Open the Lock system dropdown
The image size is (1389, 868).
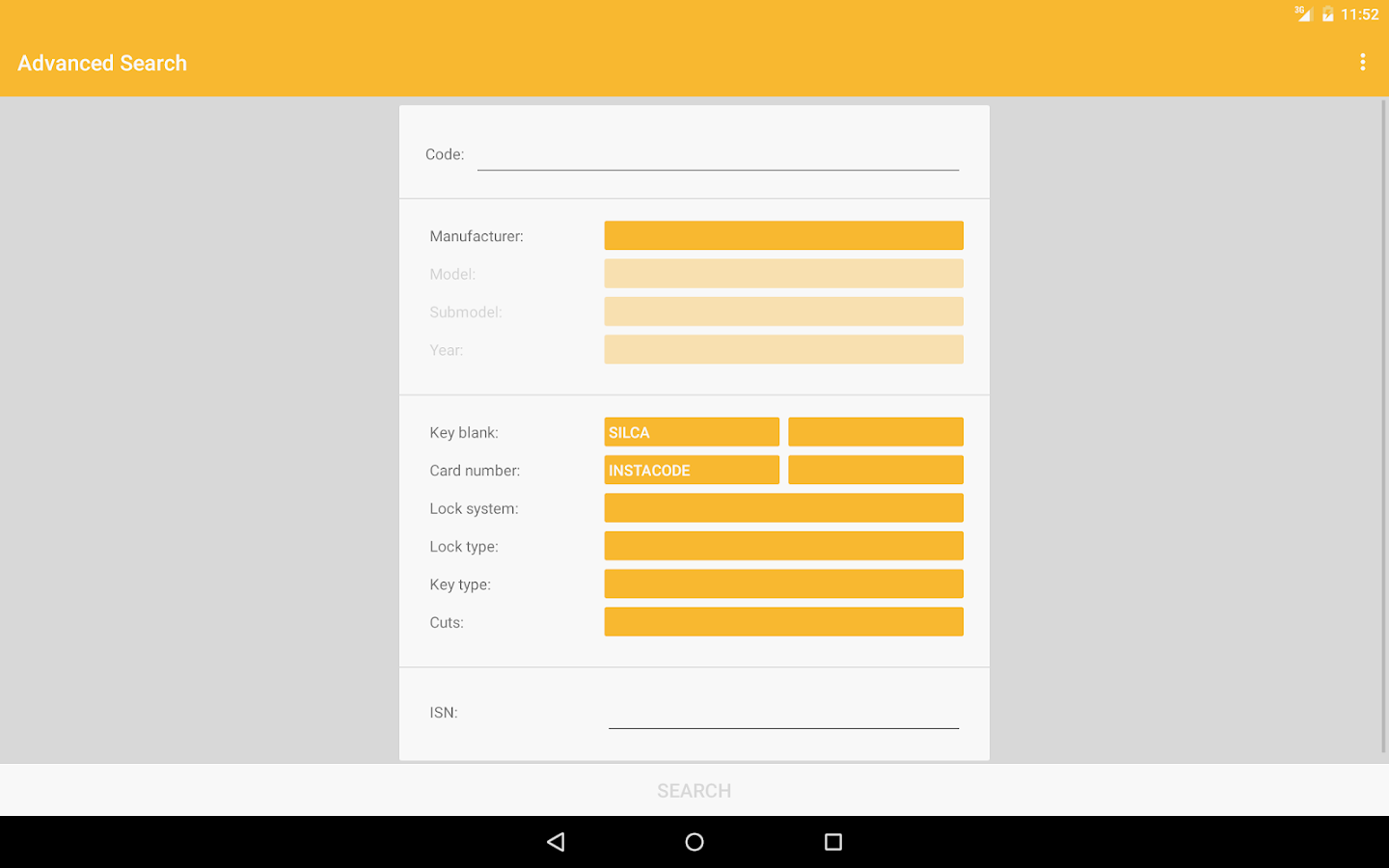coord(783,507)
